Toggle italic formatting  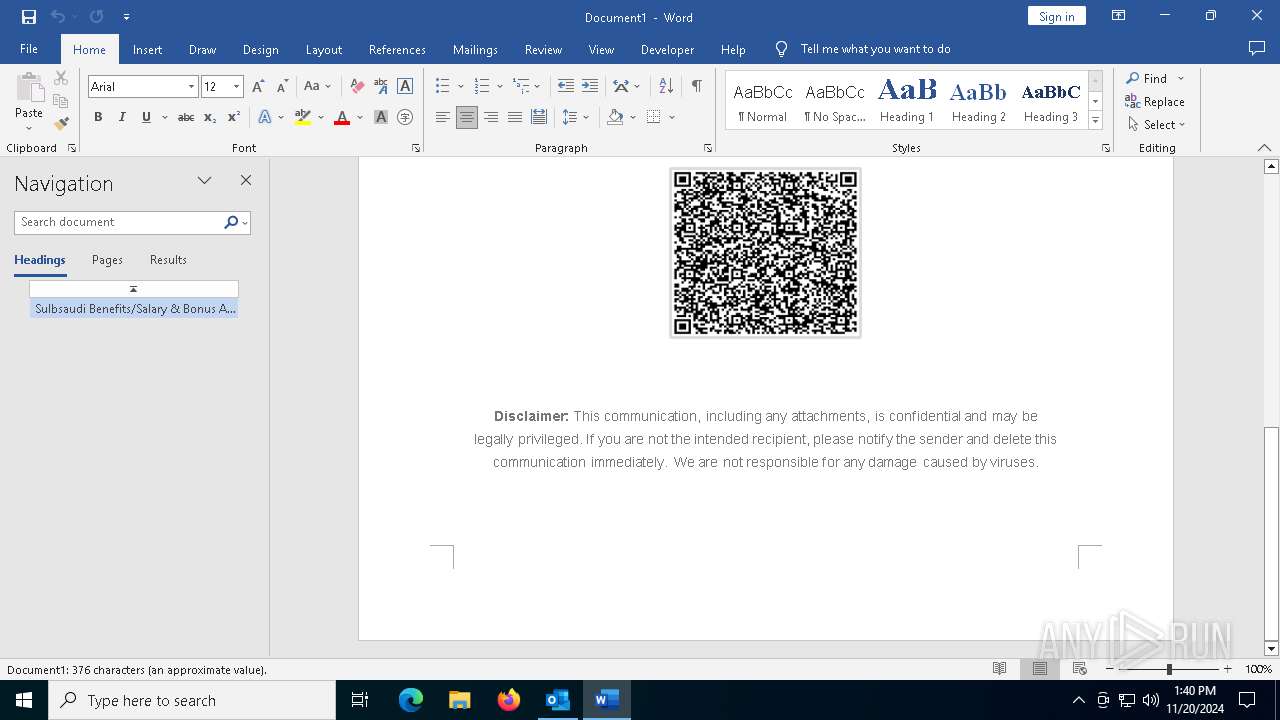click(x=122, y=117)
